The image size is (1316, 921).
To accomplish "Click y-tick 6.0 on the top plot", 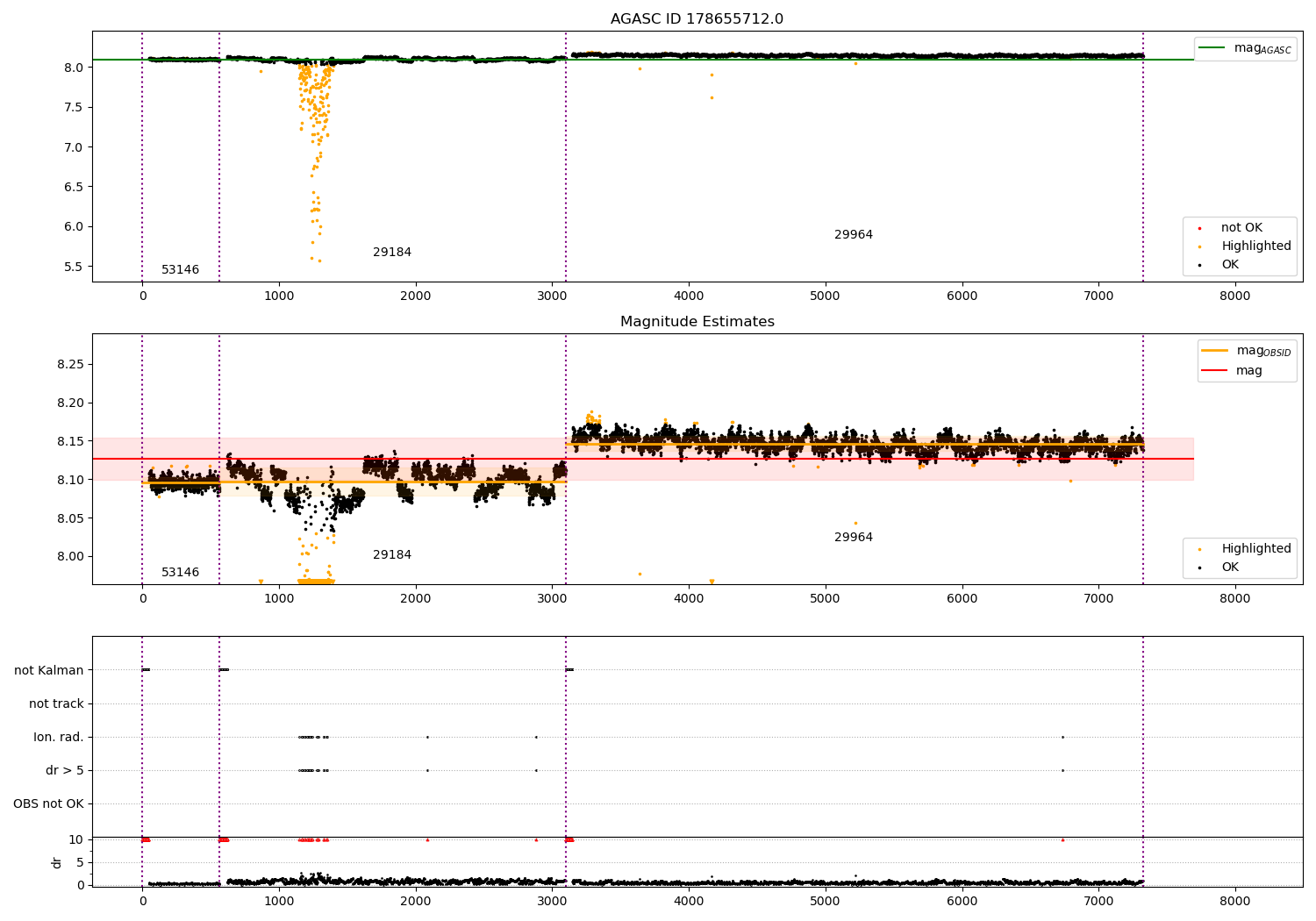I will click(x=74, y=226).
